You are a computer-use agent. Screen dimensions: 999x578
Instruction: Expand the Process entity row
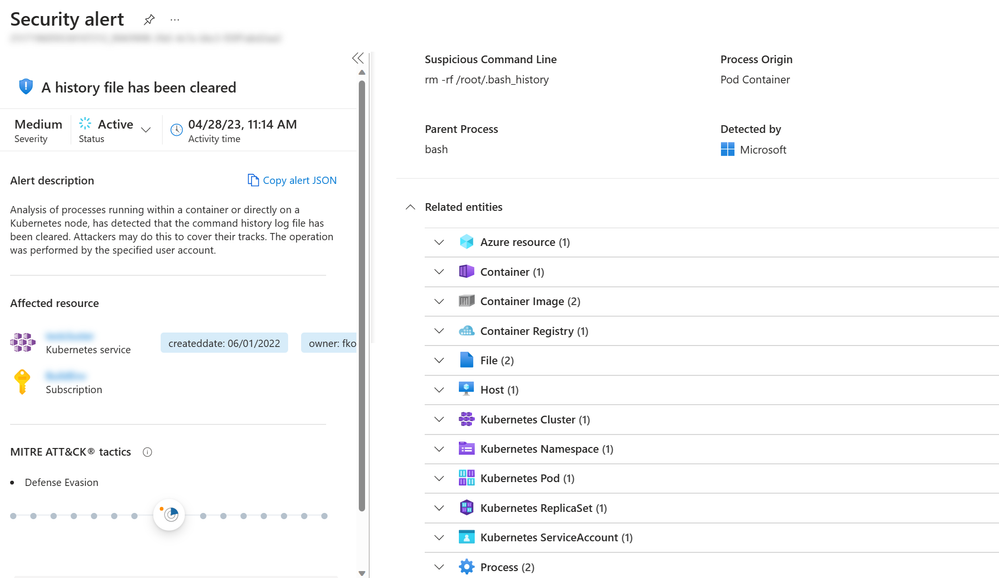pos(439,567)
